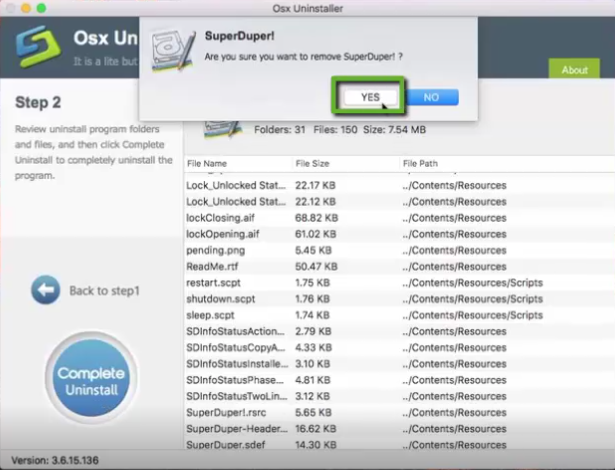This screenshot has width=615, height=470.
Task: Click Complete Uninstall button
Action: 91,377
